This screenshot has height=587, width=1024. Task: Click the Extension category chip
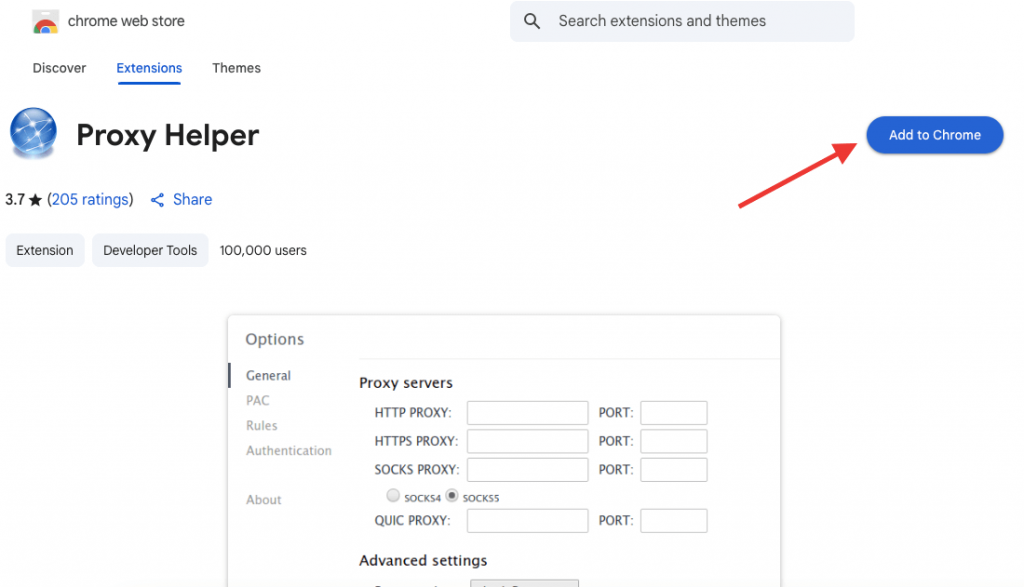(45, 250)
